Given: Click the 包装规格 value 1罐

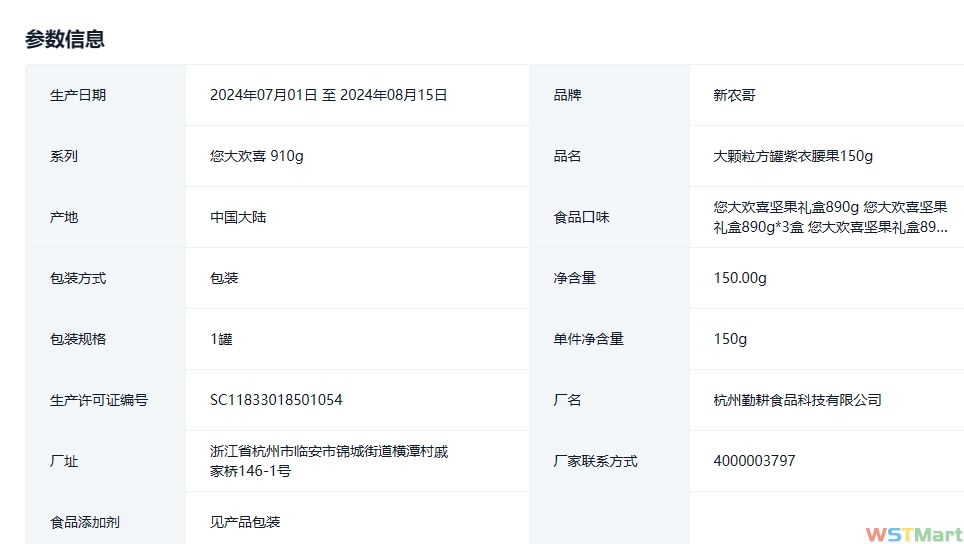Looking at the screenshot, I should pyautogui.click(x=221, y=339).
